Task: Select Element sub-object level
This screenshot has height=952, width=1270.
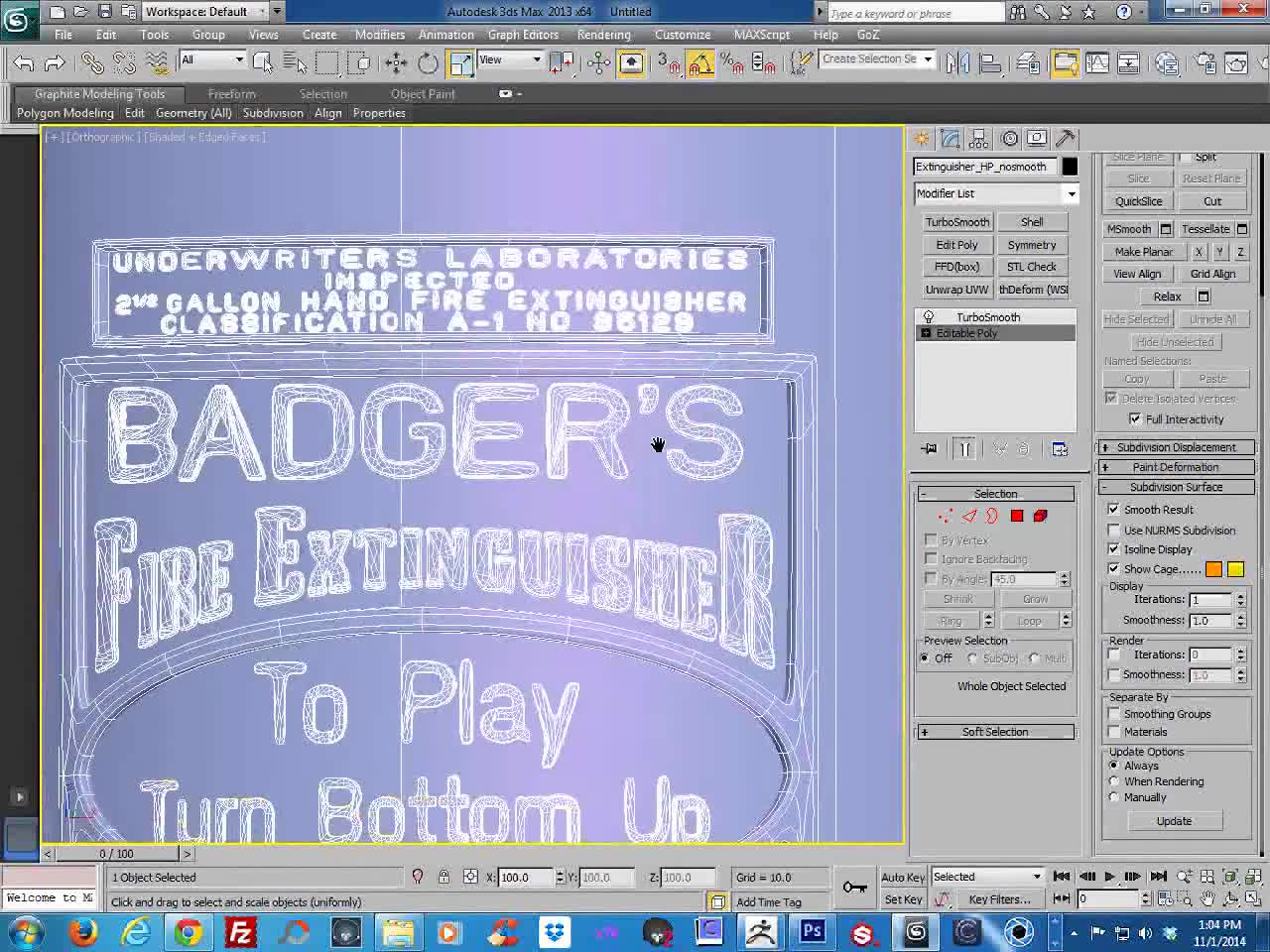Action: 1040,516
